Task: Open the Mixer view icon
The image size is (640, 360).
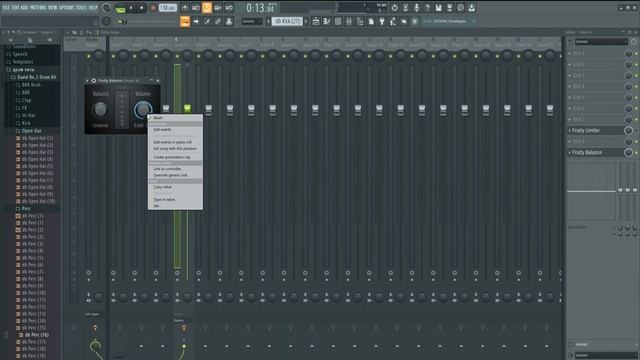Action: click(x=349, y=21)
